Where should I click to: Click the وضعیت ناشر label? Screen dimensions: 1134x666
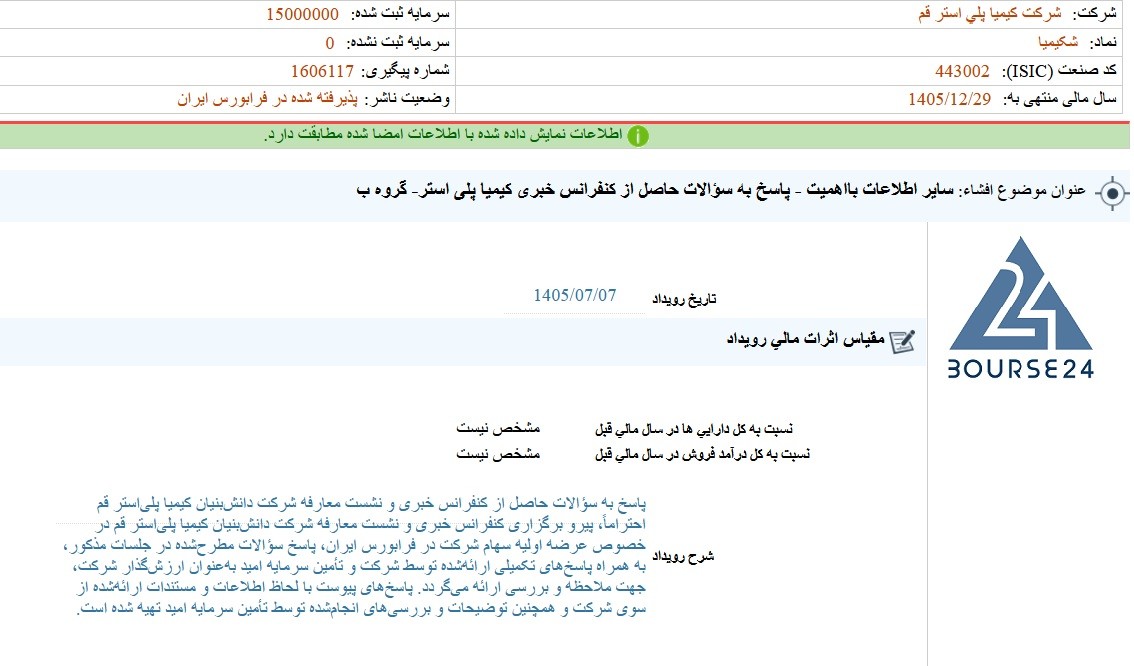[408, 99]
